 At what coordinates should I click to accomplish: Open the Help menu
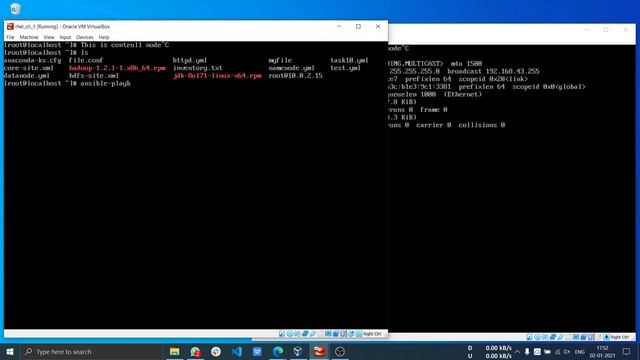(104, 37)
